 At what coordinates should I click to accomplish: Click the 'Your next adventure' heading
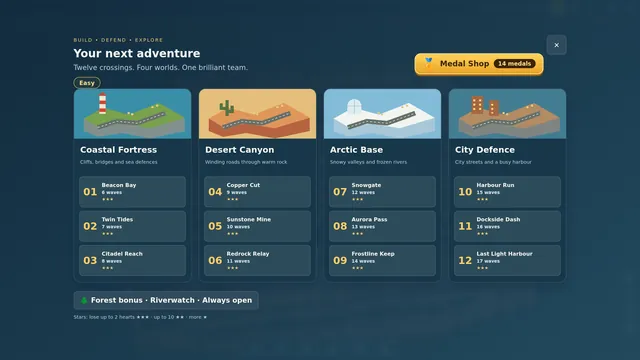[137, 53]
